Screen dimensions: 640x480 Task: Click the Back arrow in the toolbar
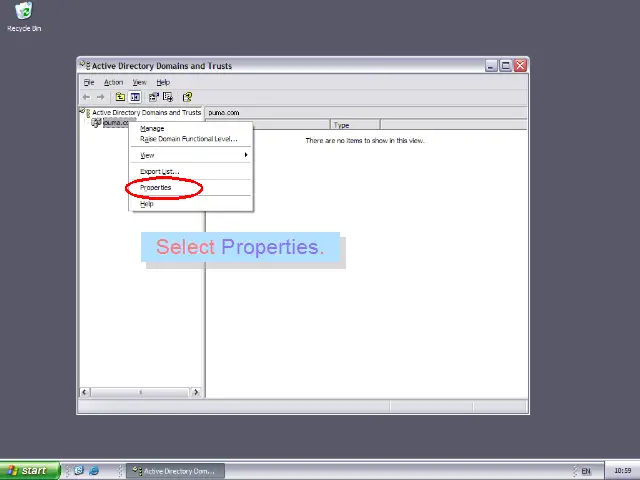coord(87,97)
